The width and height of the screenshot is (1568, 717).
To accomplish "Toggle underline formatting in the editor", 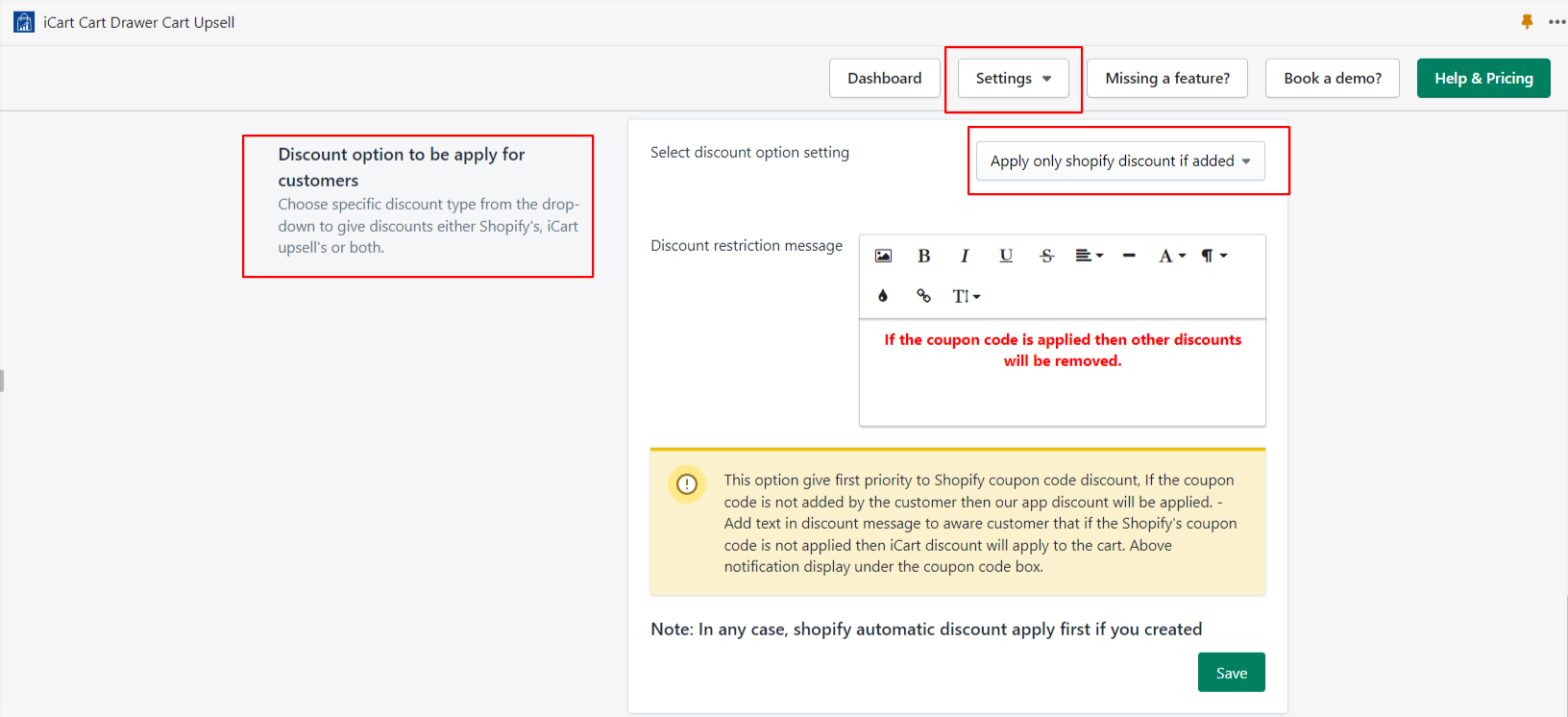I will [1006, 256].
